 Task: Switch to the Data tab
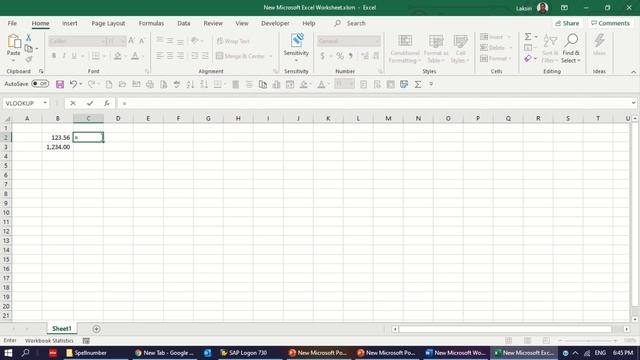184,23
